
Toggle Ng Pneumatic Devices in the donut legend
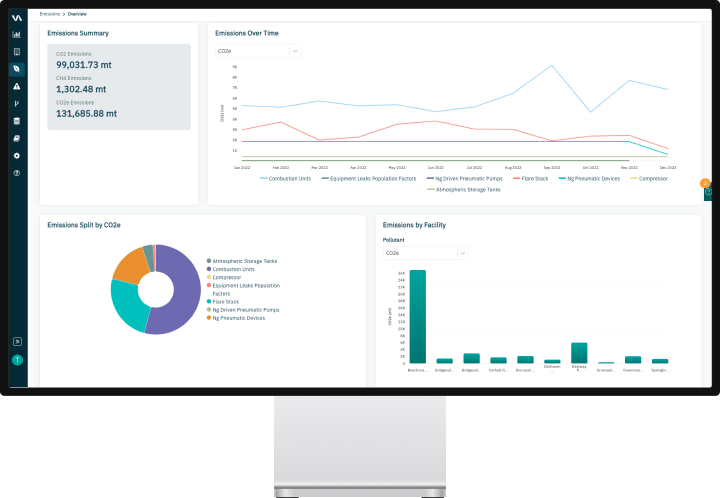[236, 318]
